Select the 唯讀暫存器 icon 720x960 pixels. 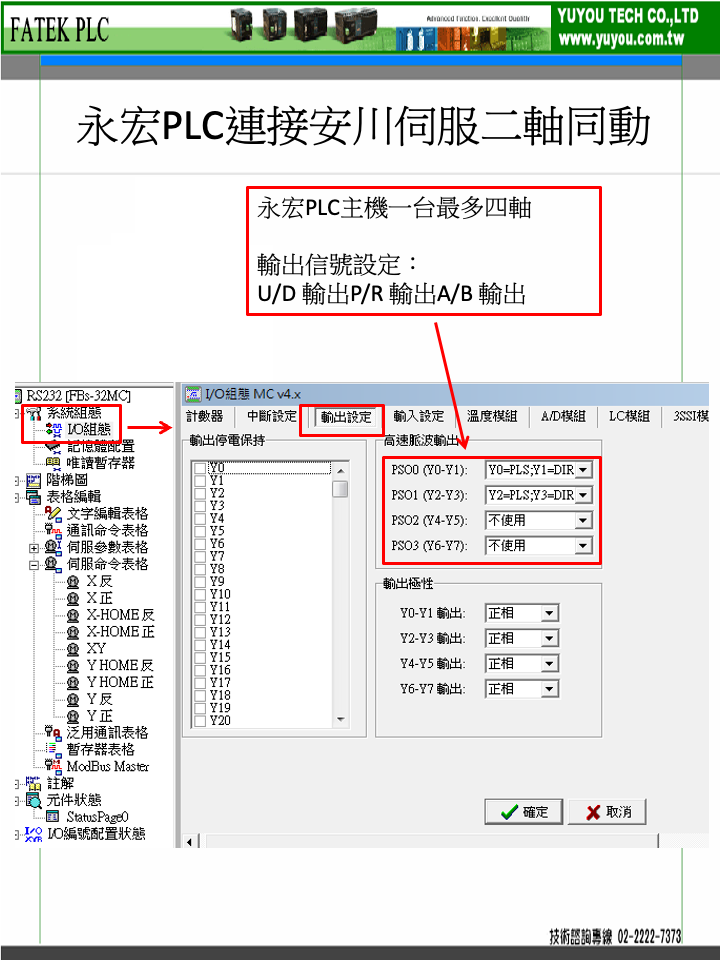pyautogui.click(x=54, y=462)
